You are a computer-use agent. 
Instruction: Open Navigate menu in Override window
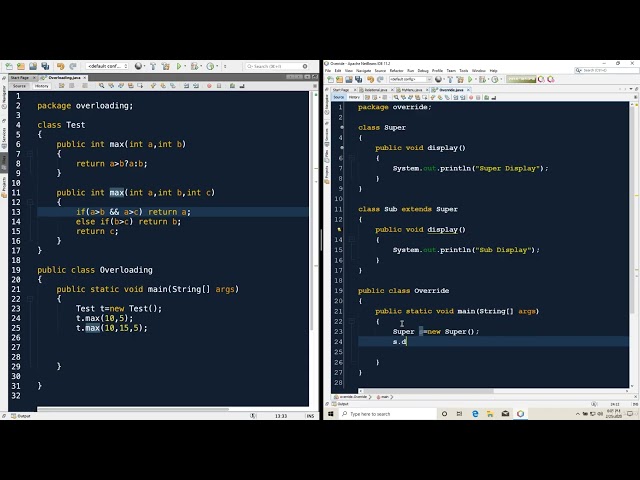tap(363, 71)
